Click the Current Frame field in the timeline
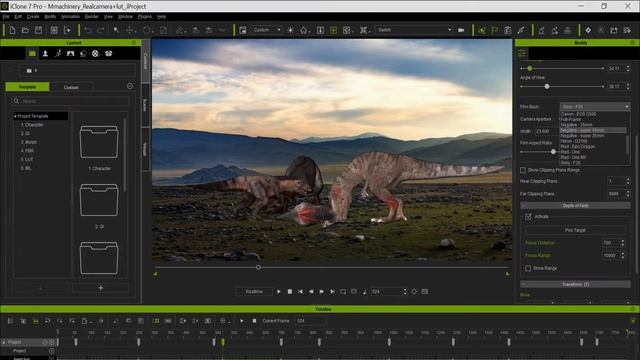This screenshot has height=360, width=640. pyautogui.click(x=311, y=321)
